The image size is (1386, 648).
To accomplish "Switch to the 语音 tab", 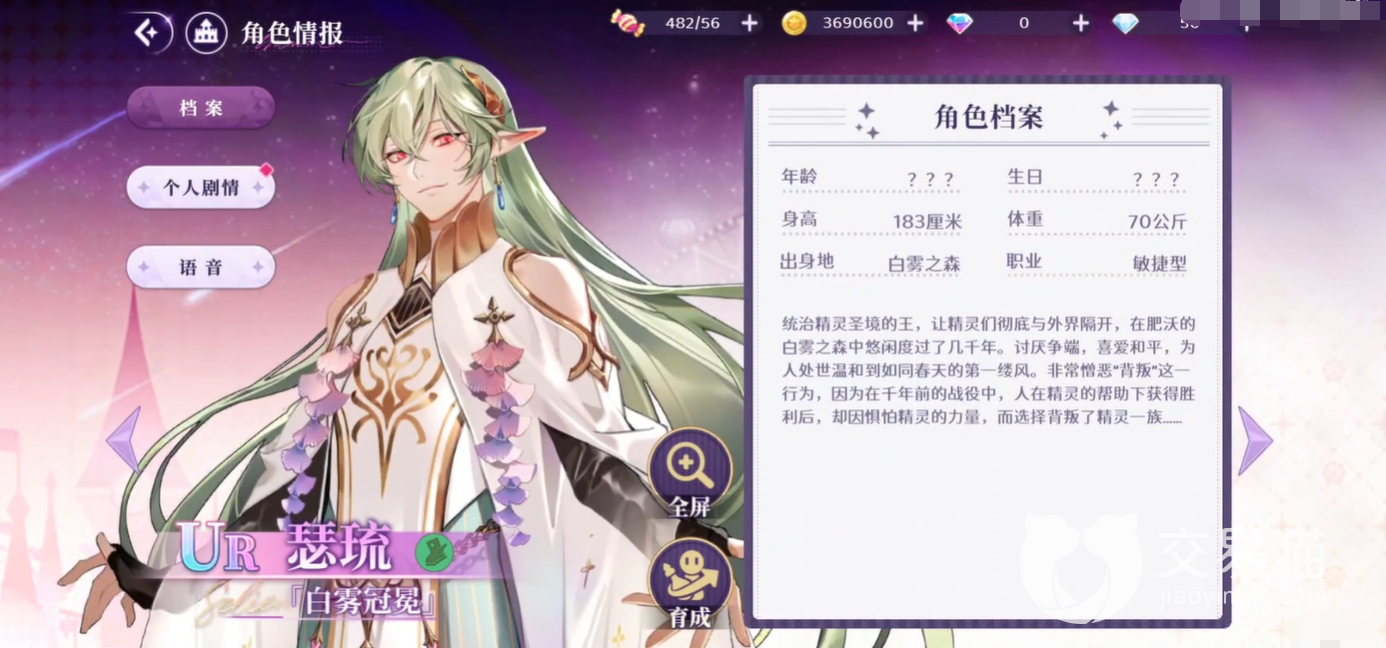I will coord(201,267).
